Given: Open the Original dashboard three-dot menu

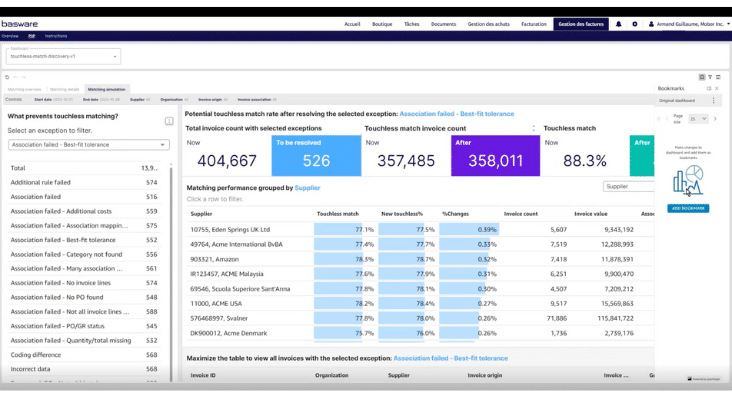Looking at the screenshot, I should point(713,100).
